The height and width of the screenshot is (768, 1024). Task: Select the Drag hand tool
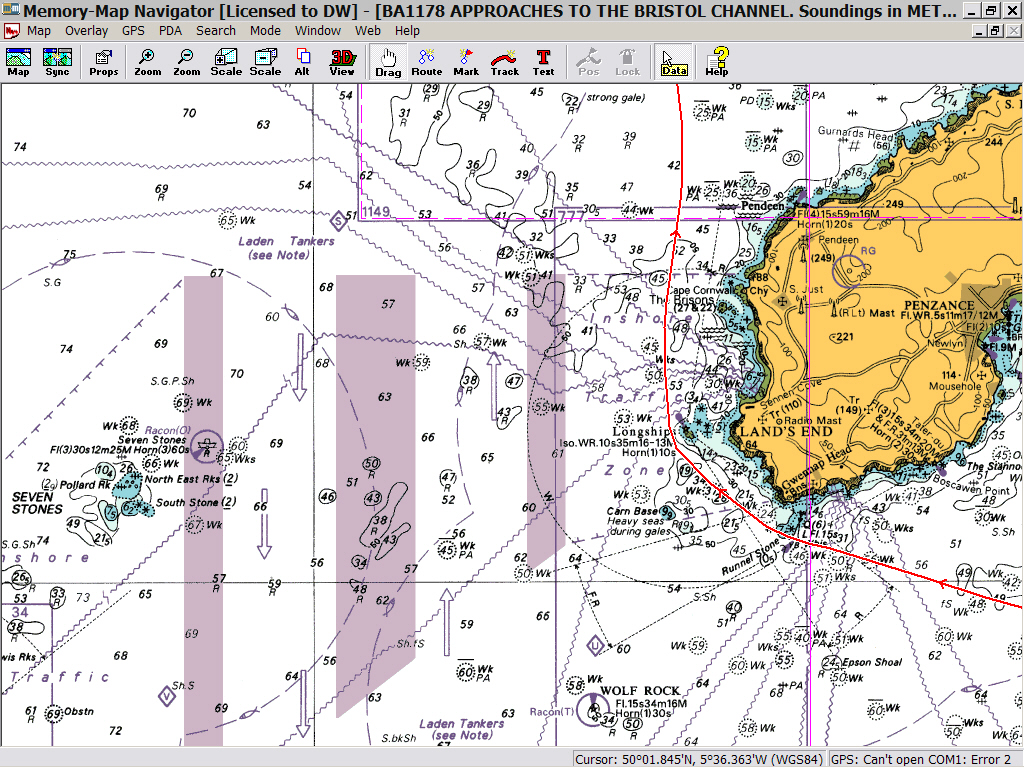tap(388, 62)
